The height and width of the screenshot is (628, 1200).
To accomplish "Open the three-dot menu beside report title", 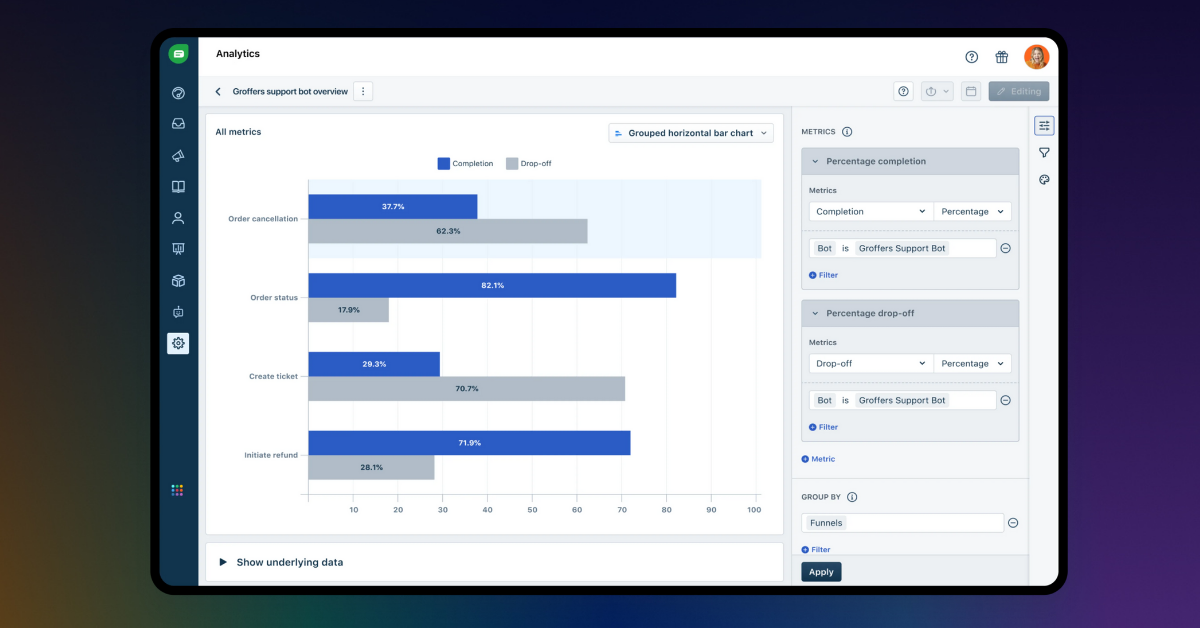I will tap(363, 91).
